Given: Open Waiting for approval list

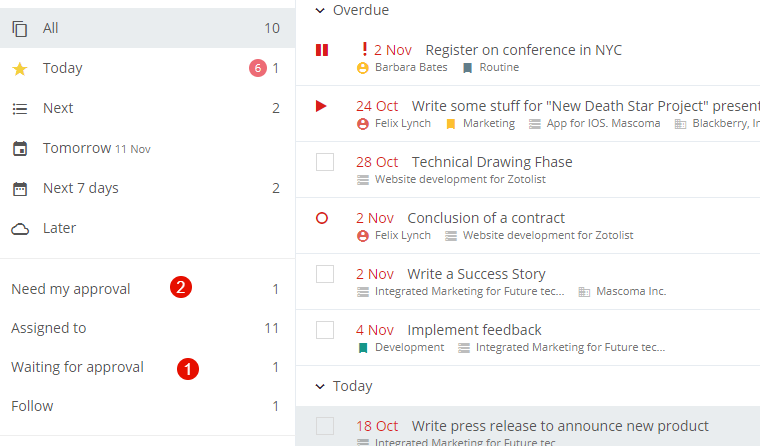Looking at the screenshot, I should [147, 367].
